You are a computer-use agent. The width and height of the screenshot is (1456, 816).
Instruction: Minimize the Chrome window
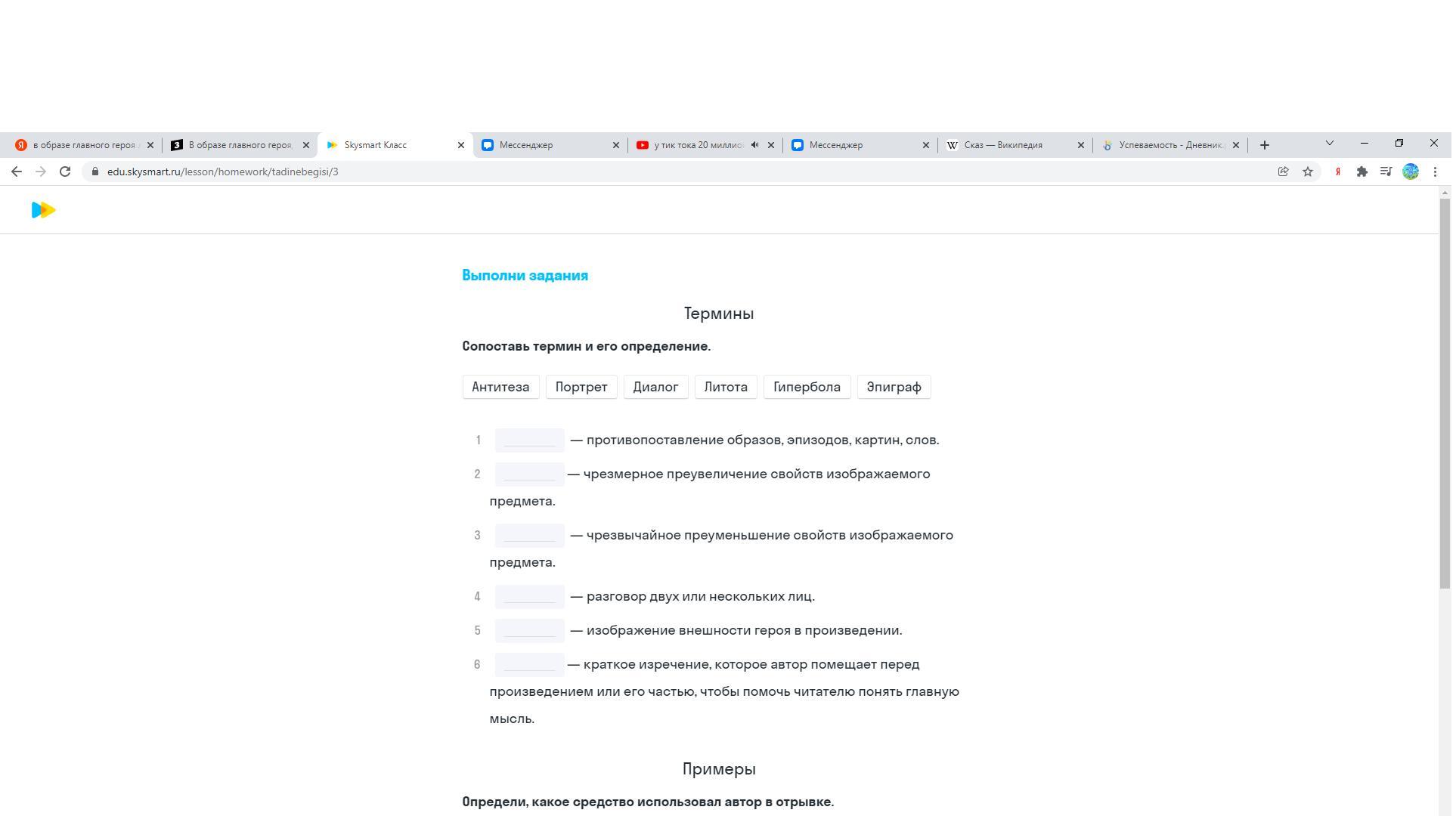[x=1364, y=143]
